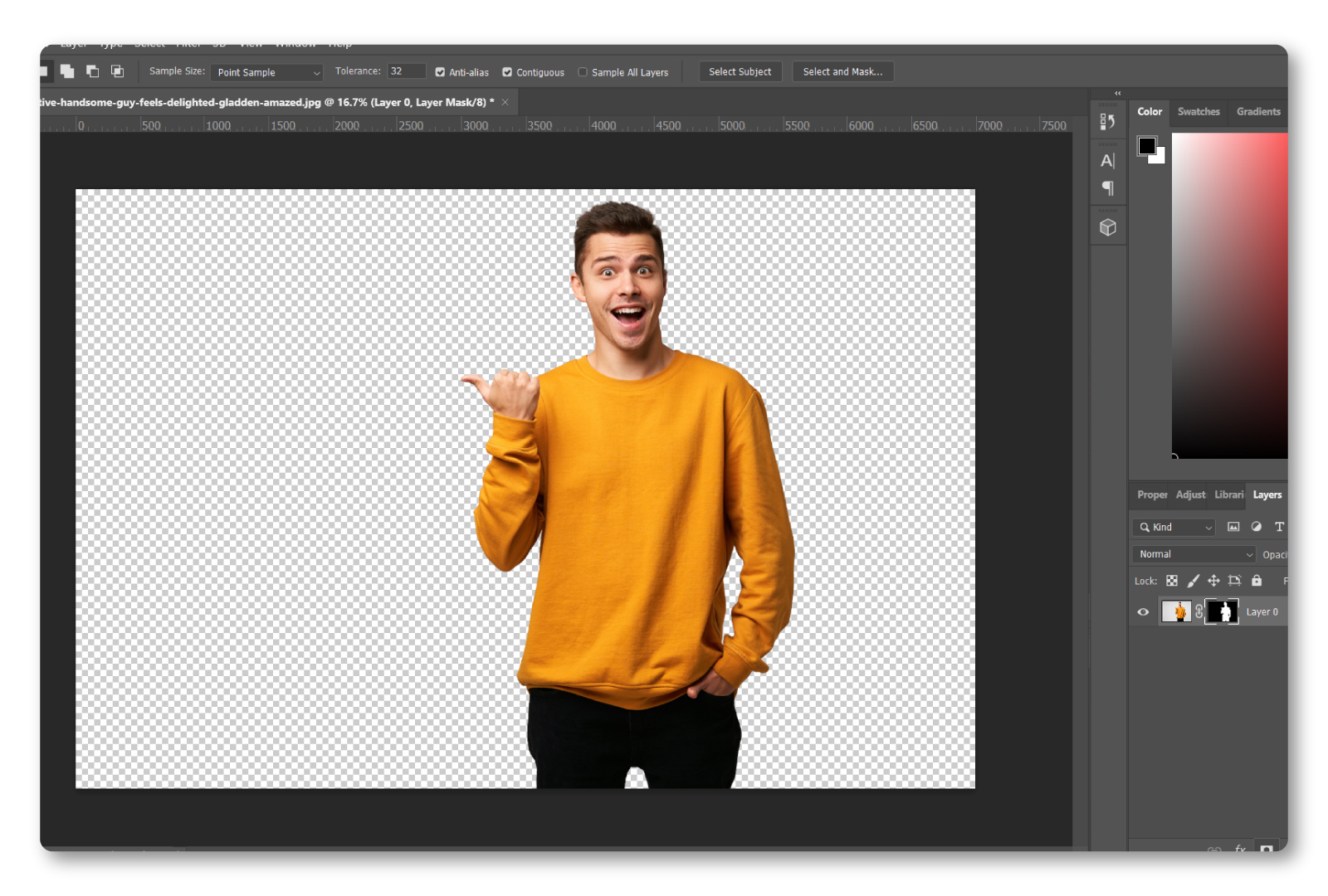The height and width of the screenshot is (896, 1328).
Task: Open the History panel icon
Action: click(x=1107, y=122)
